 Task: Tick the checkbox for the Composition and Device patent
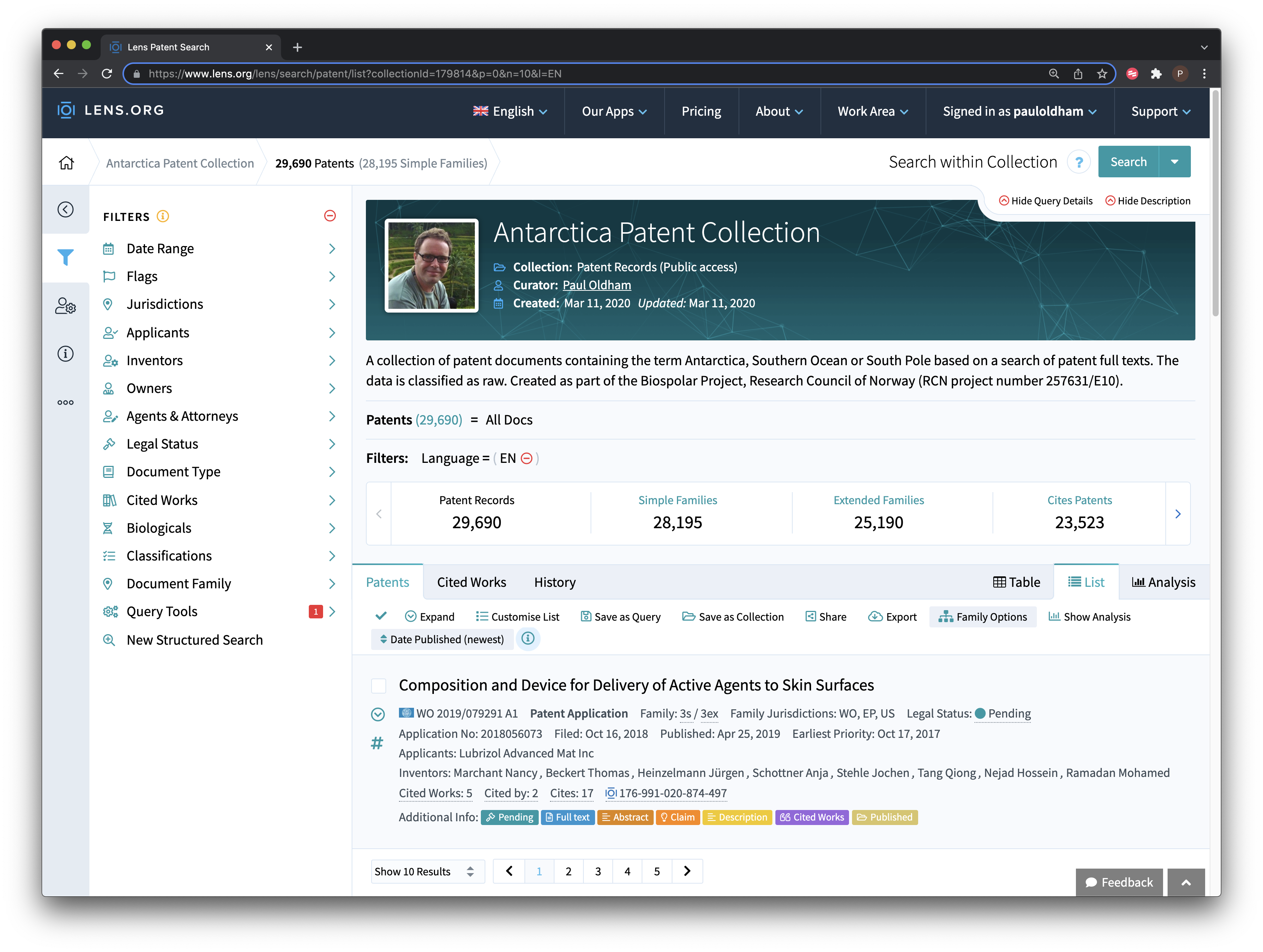point(379,685)
